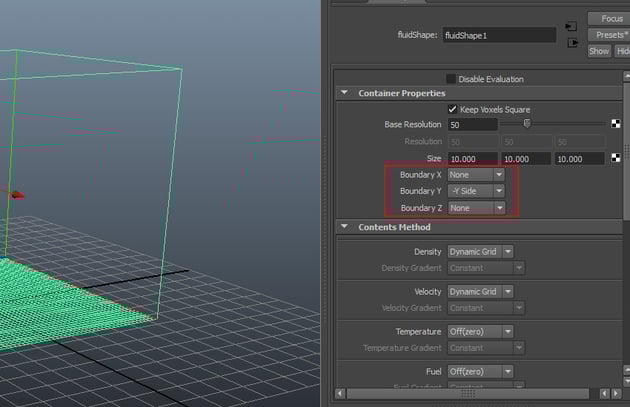Click the Base Resolution slider handle
This screenshot has width=630, height=407.
click(527, 124)
